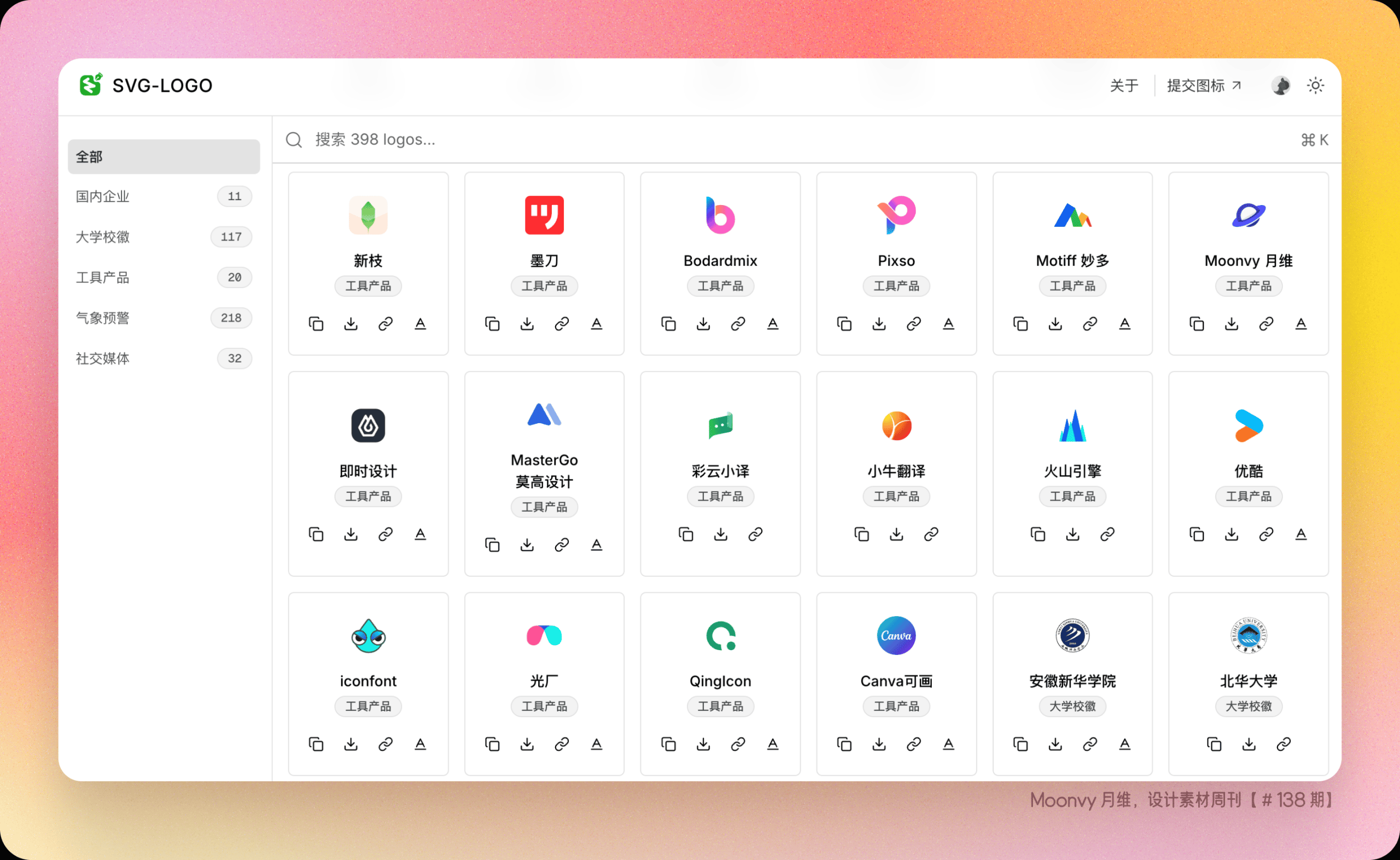Click the SVG-LOGO title text

point(163,86)
